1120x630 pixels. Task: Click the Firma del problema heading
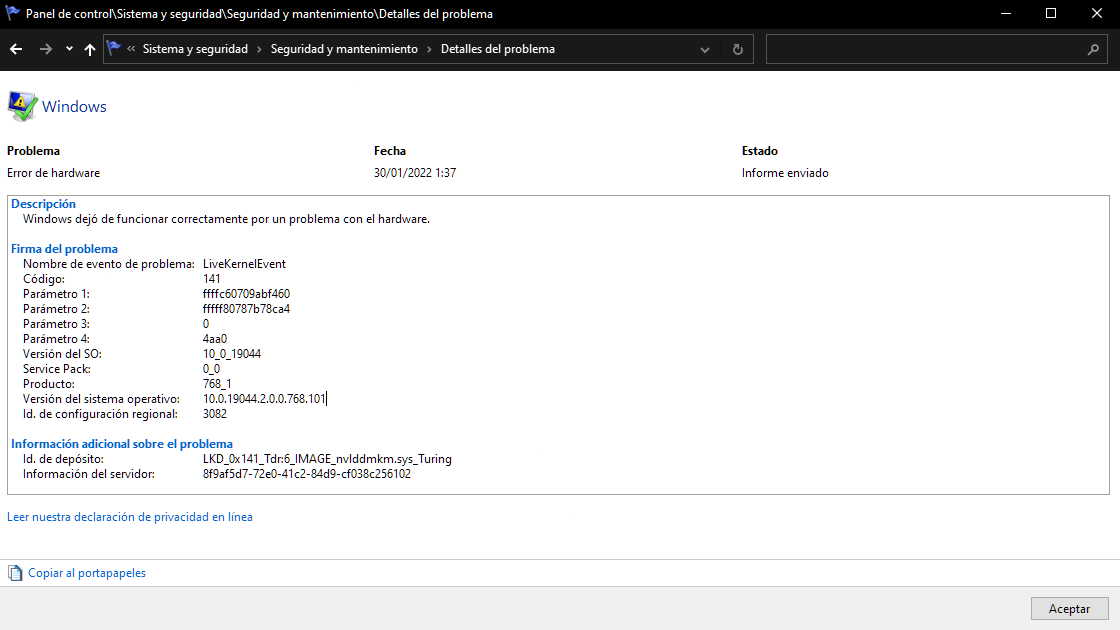(64, 249)
